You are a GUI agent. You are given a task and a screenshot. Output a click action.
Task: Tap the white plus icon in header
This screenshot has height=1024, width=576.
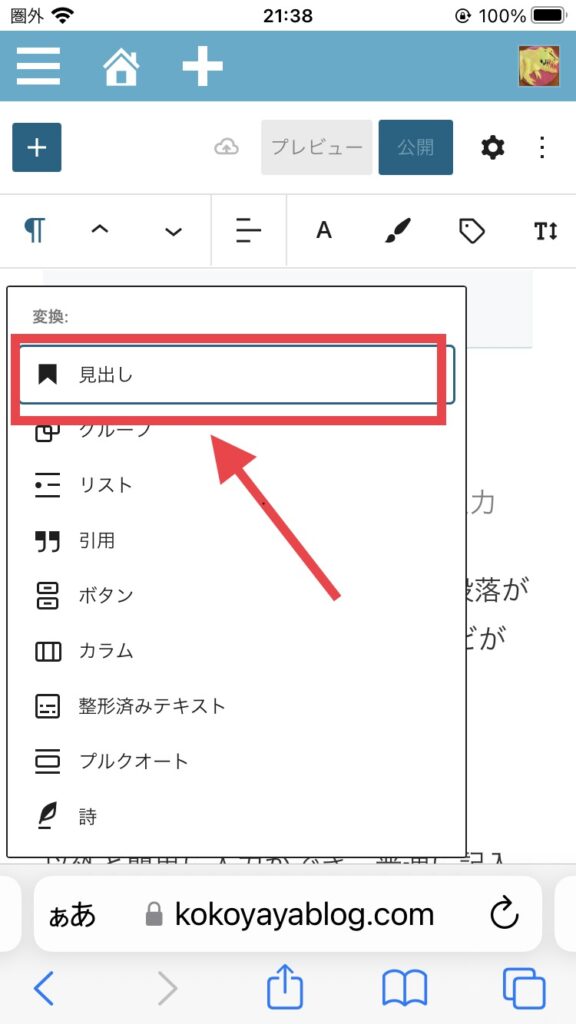click(x=202, y=66)
